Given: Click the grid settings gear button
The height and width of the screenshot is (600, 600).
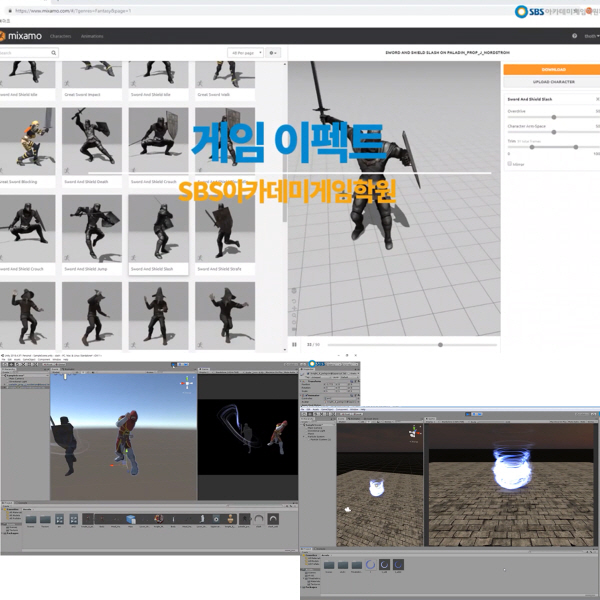Looking at the screenshot, I should tap(273, 53).
